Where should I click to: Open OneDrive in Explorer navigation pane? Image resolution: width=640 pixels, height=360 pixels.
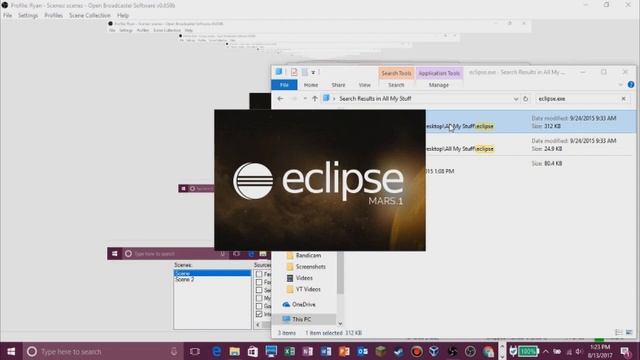pyautogui.click(x=304, y=304)
